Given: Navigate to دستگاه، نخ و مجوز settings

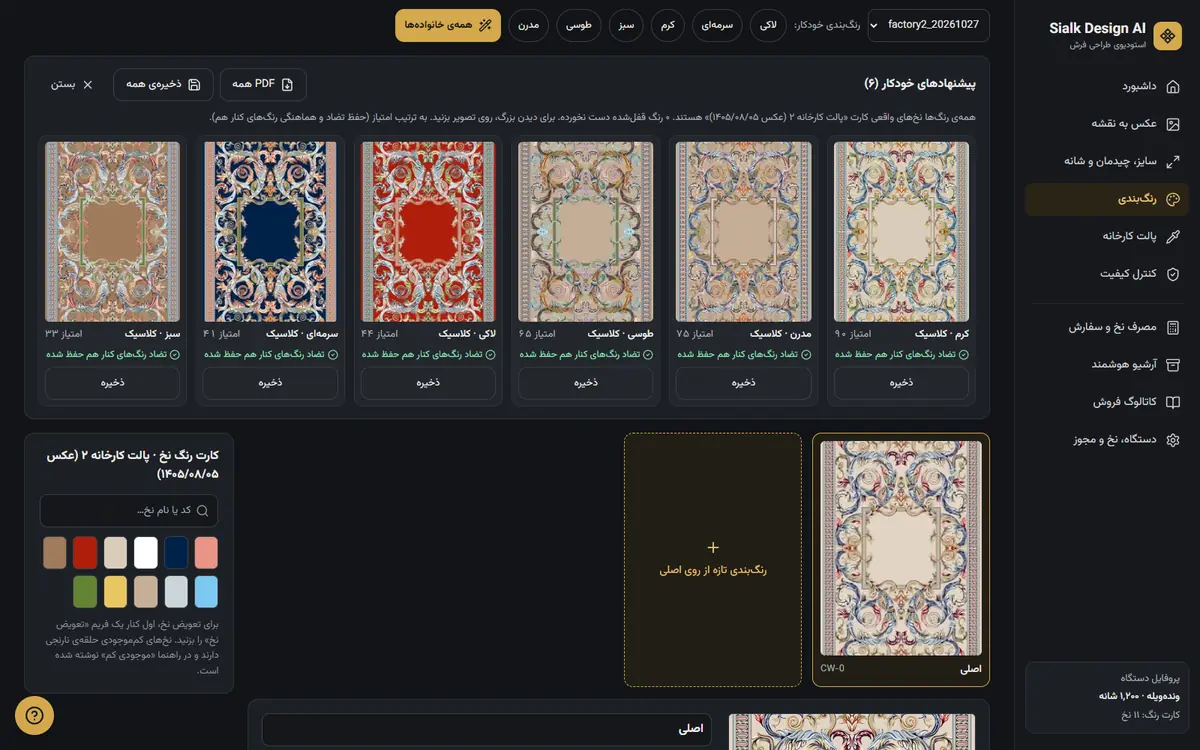Looking at the screenshot, I should [1107, 440].
